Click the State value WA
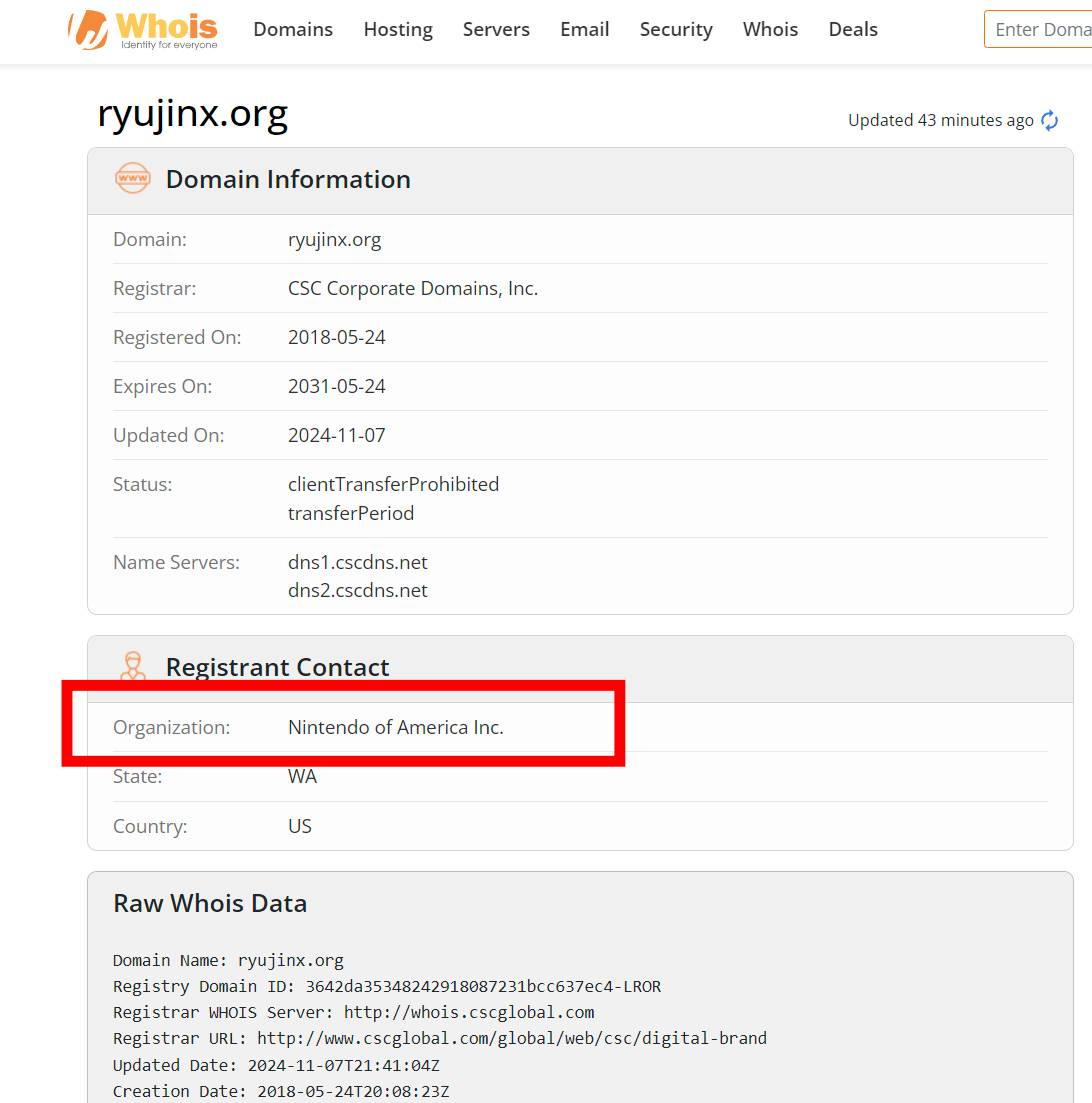Screen dimensions: 1092x1103 (303, 777)
